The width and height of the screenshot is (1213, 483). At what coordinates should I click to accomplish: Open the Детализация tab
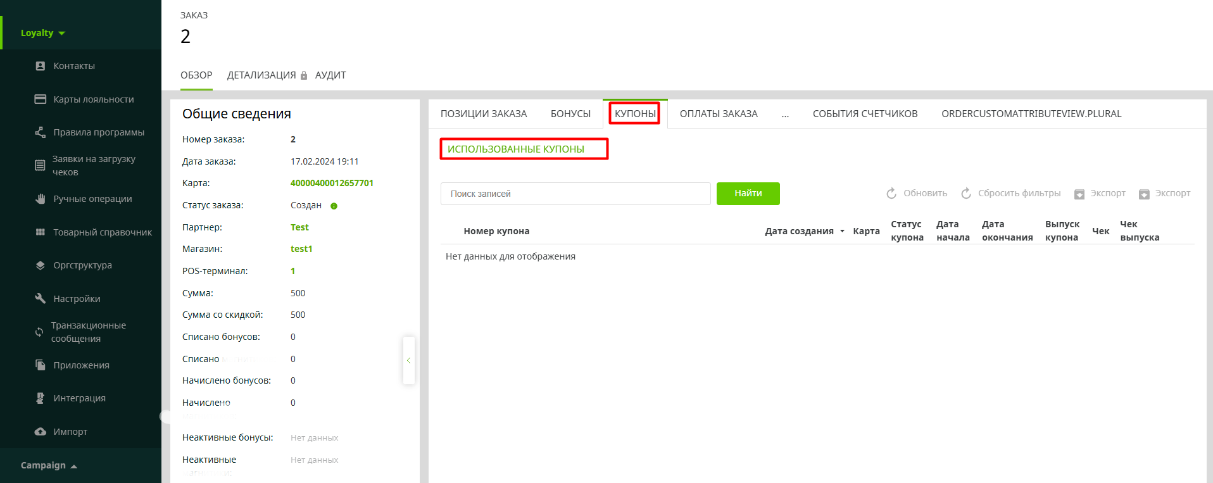point(261,75)
